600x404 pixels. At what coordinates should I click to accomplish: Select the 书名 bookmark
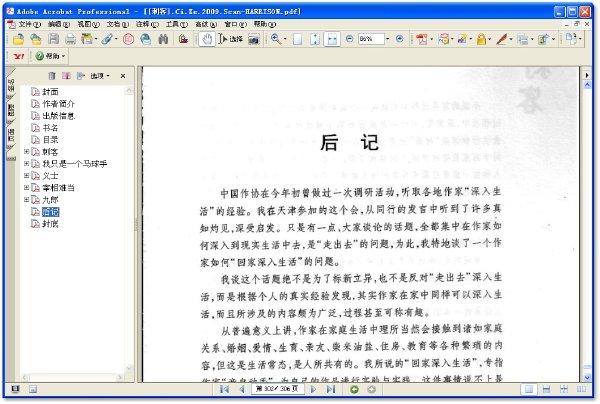click(50, 128)
